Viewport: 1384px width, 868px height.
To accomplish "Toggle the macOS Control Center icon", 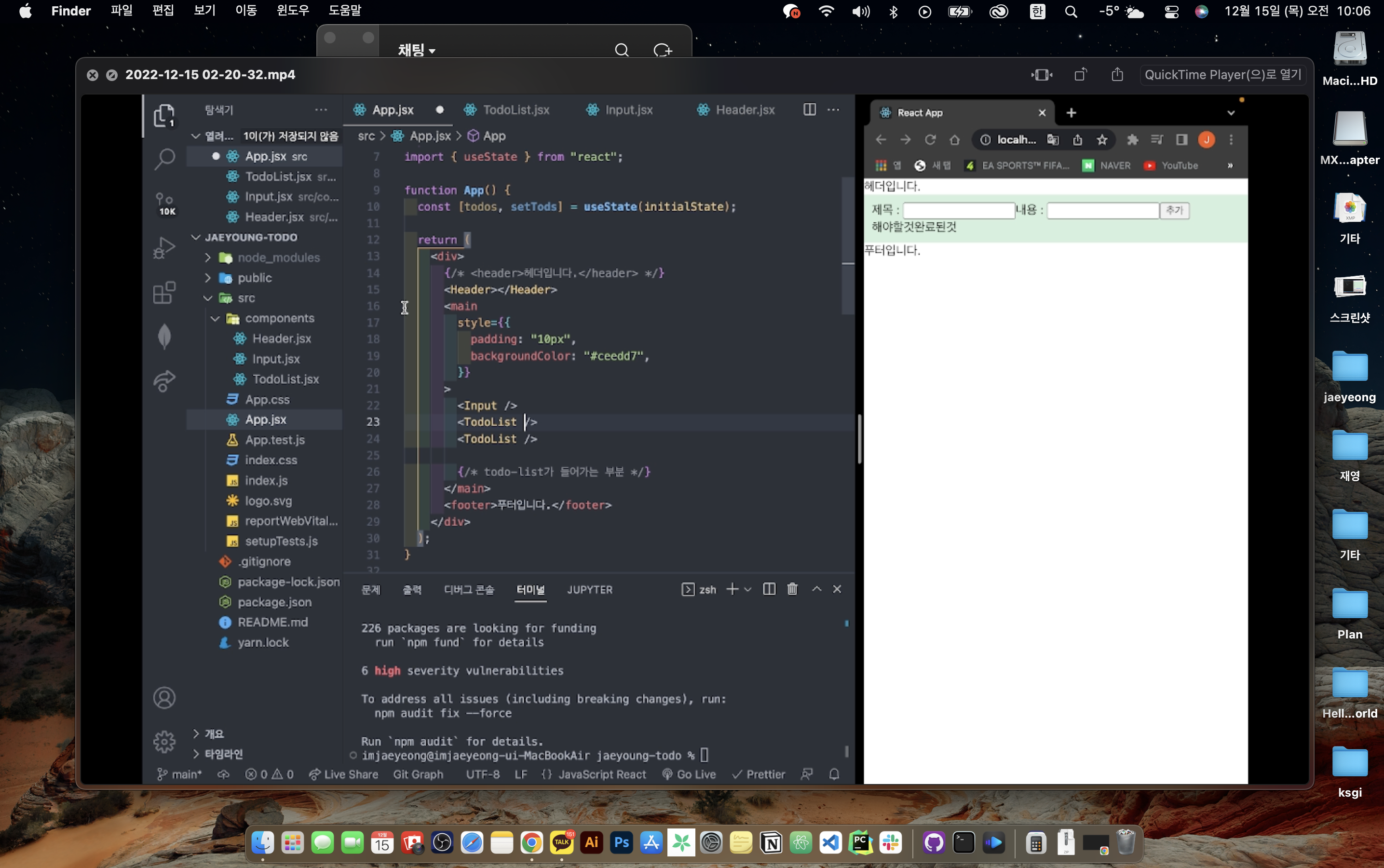I will click(1171, 12).
